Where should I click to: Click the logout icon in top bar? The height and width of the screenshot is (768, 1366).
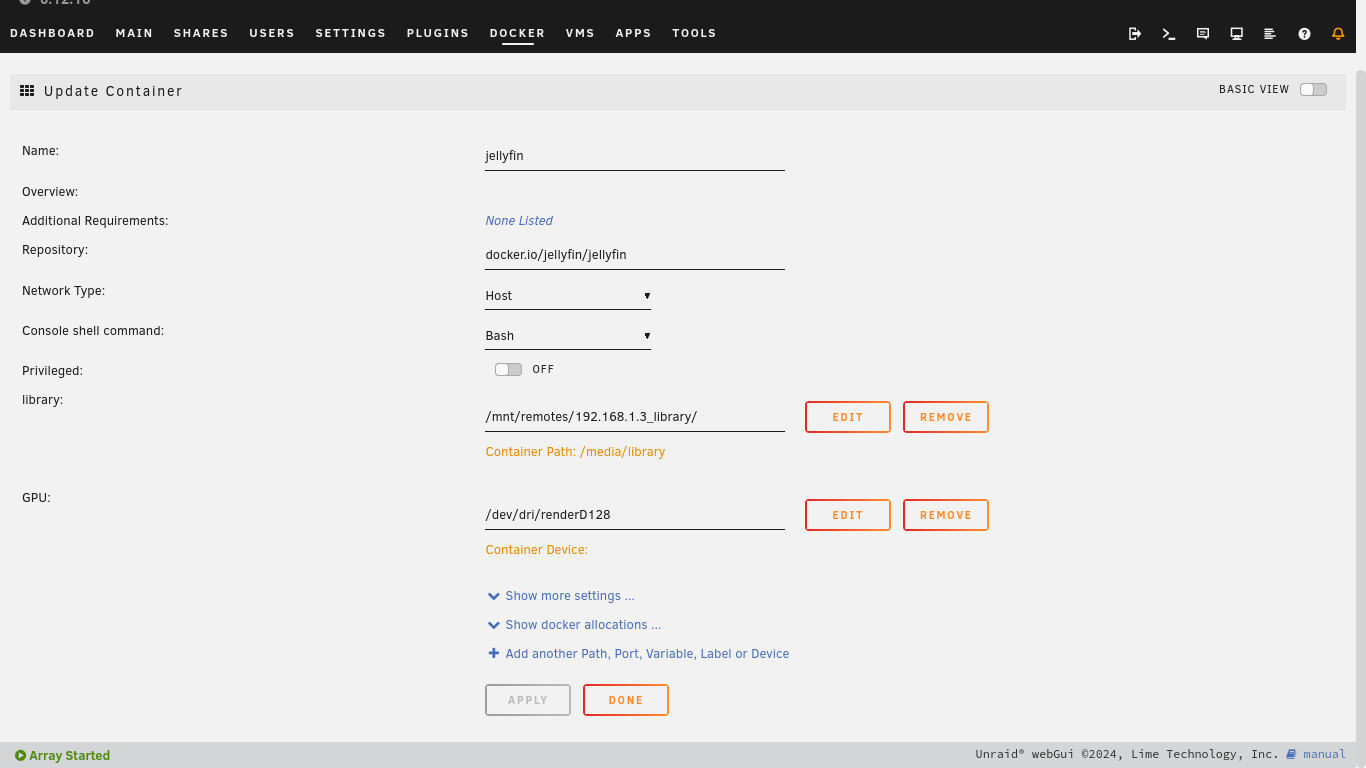[1135, 33]
